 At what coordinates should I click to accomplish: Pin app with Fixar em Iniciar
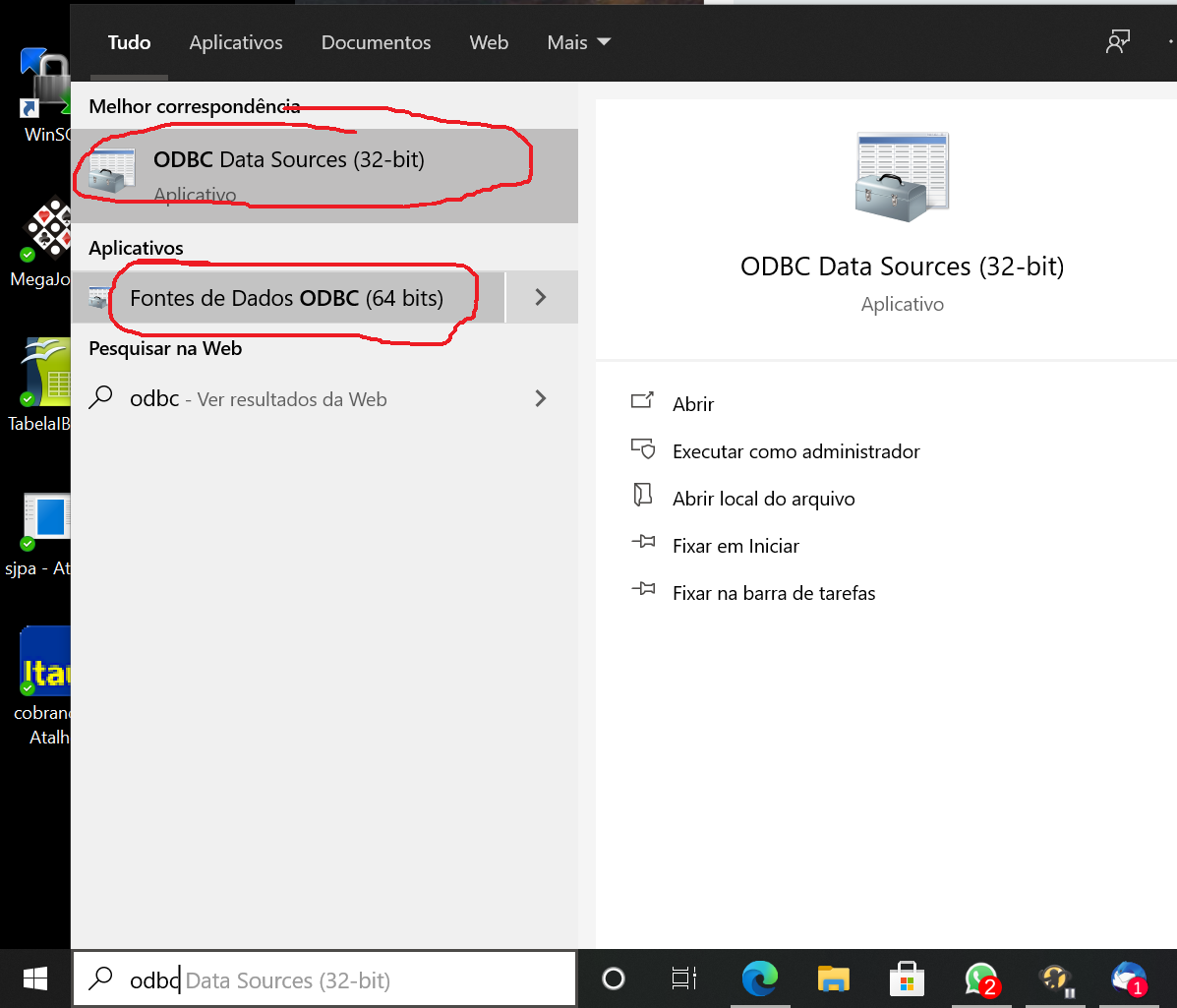(736, 546)
